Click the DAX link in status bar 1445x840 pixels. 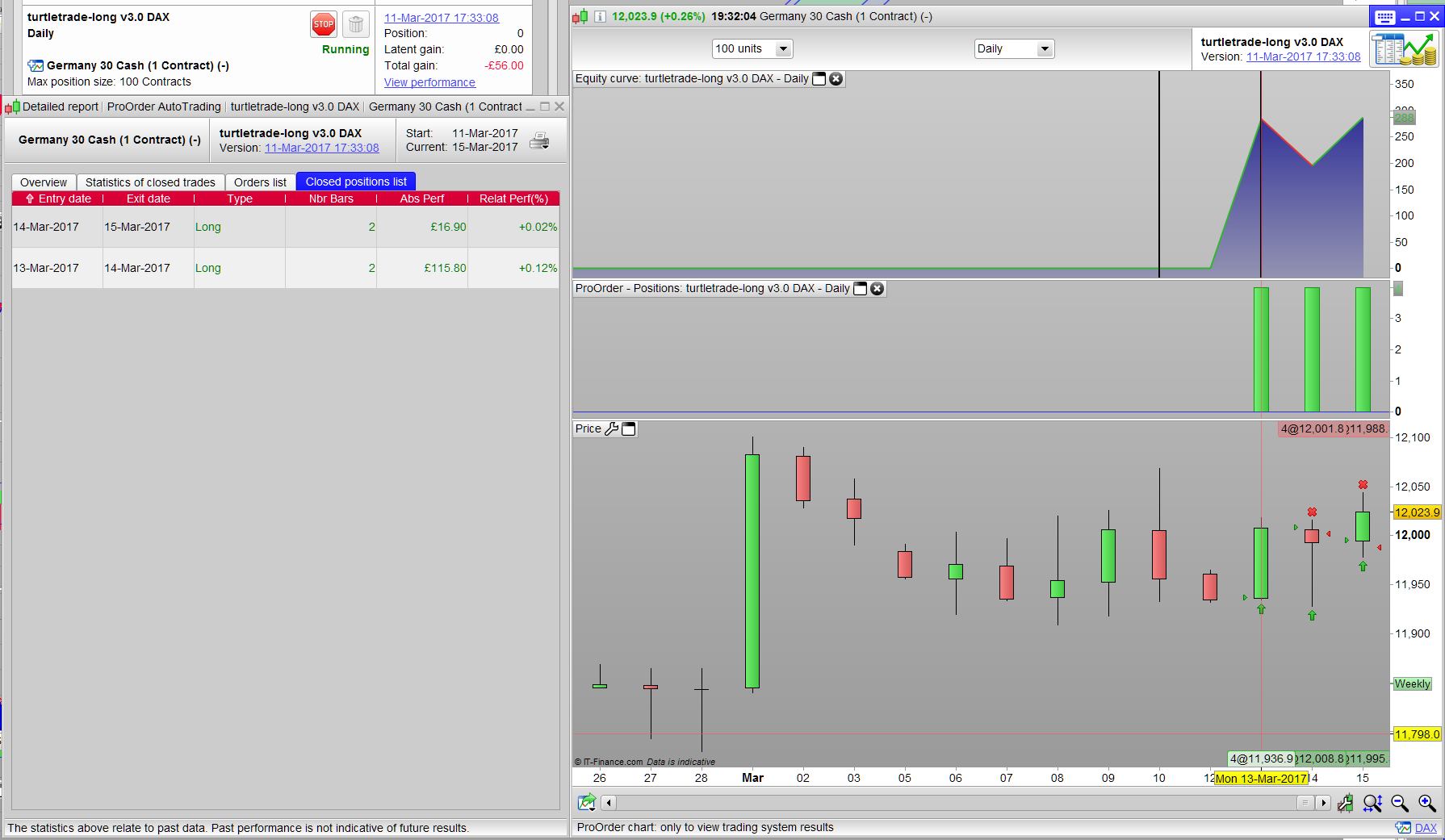coord(1426,828)
